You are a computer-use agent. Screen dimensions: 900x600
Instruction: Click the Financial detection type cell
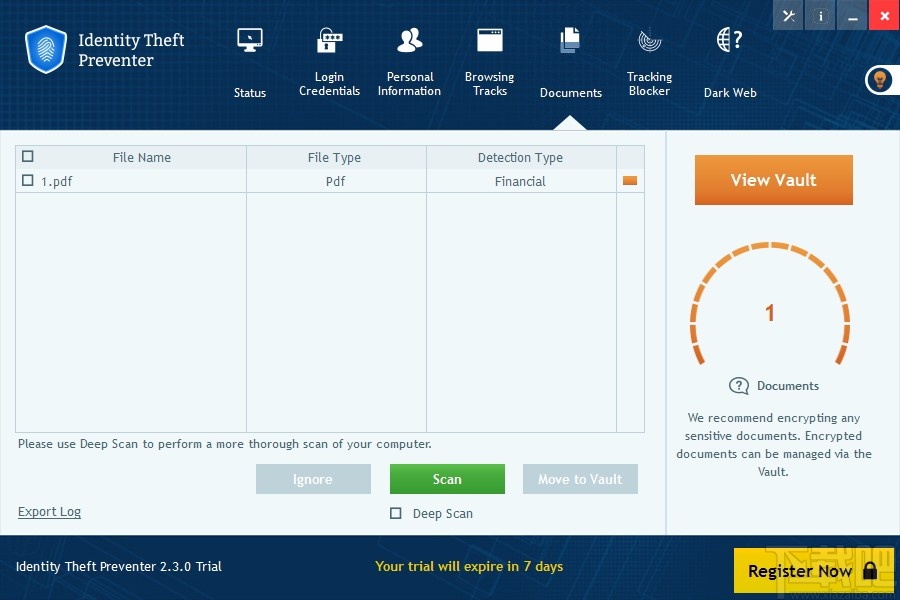[x=520, y=181]
